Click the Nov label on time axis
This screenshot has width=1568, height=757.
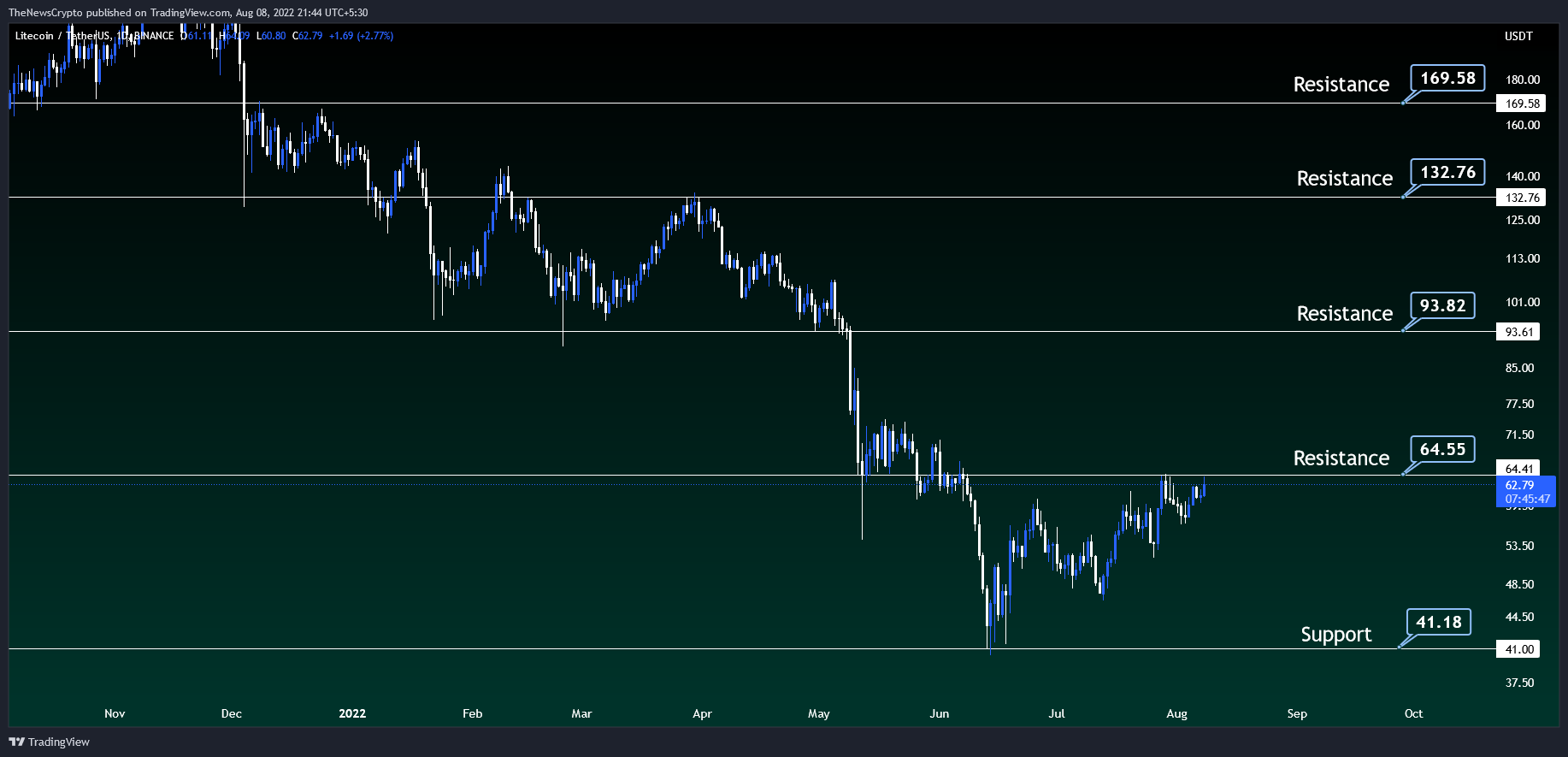pos(115,713)
